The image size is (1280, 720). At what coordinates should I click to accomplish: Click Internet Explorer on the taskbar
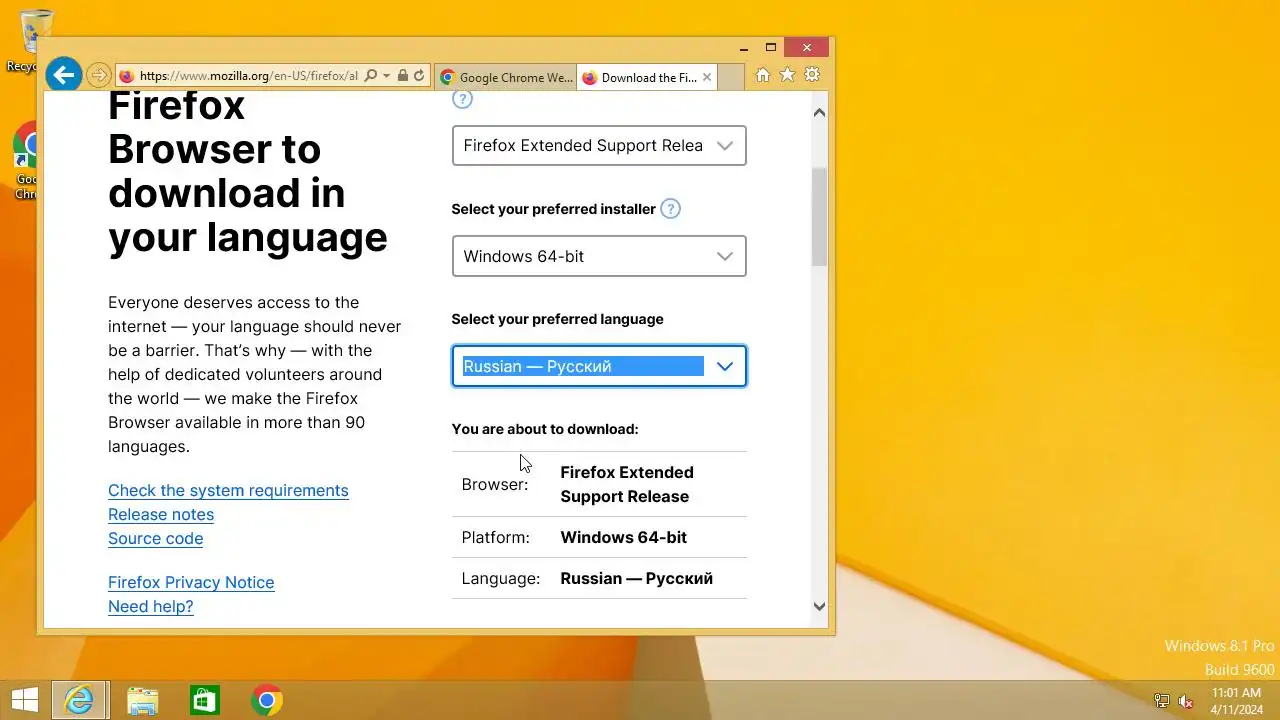tap(79, 700)
